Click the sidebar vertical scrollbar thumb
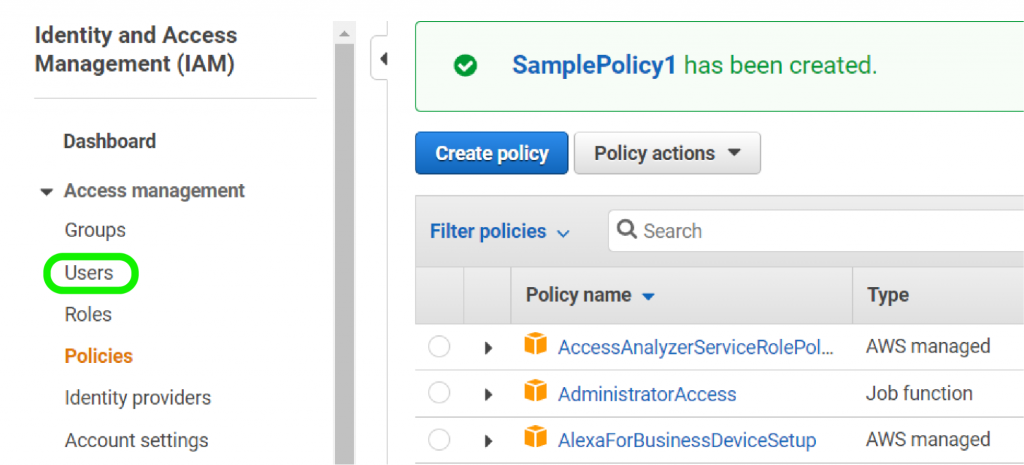Image resolution: width=1024 pixels, height=465 pixels. pyautogui.click(x=344, y=253)
